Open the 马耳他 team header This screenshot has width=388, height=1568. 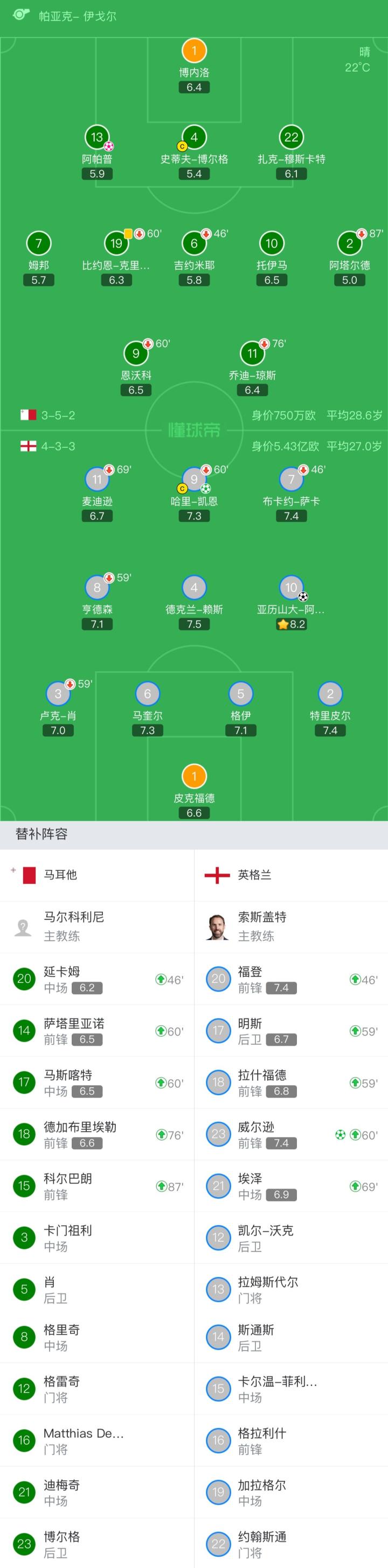[x=60, y=875]
